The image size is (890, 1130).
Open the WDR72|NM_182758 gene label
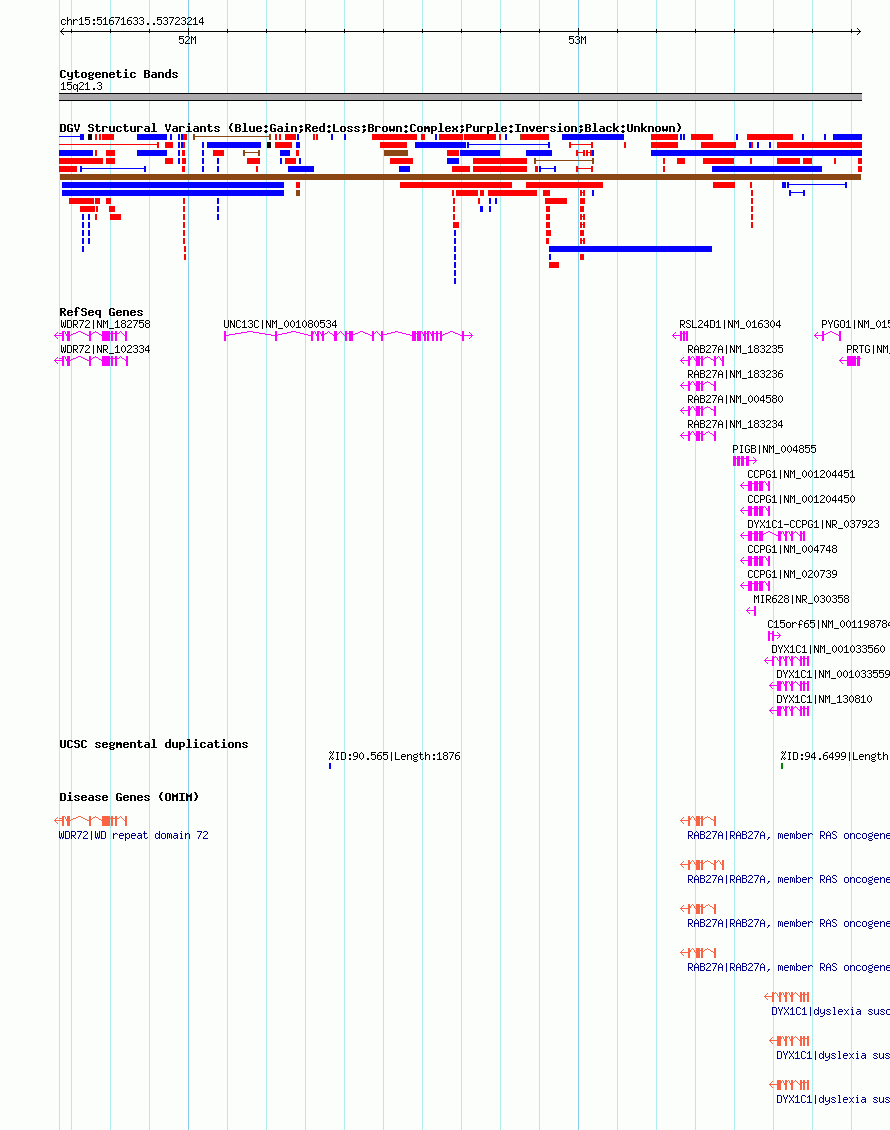coord(105,324)
